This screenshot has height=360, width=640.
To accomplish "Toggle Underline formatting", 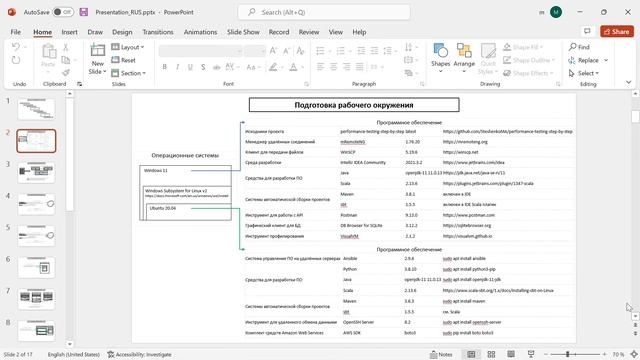I will [190, 67].
